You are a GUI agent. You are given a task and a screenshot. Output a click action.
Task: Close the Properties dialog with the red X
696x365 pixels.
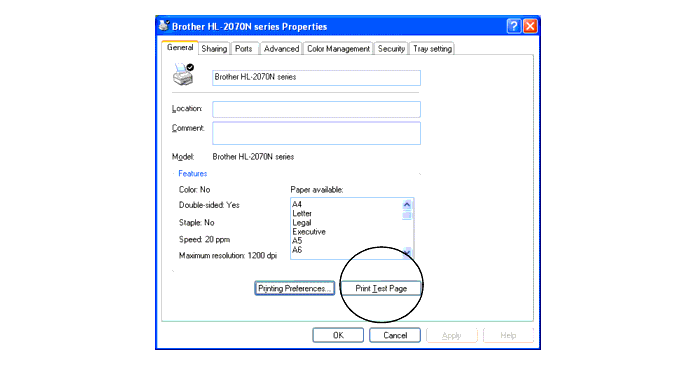[530, 26]
